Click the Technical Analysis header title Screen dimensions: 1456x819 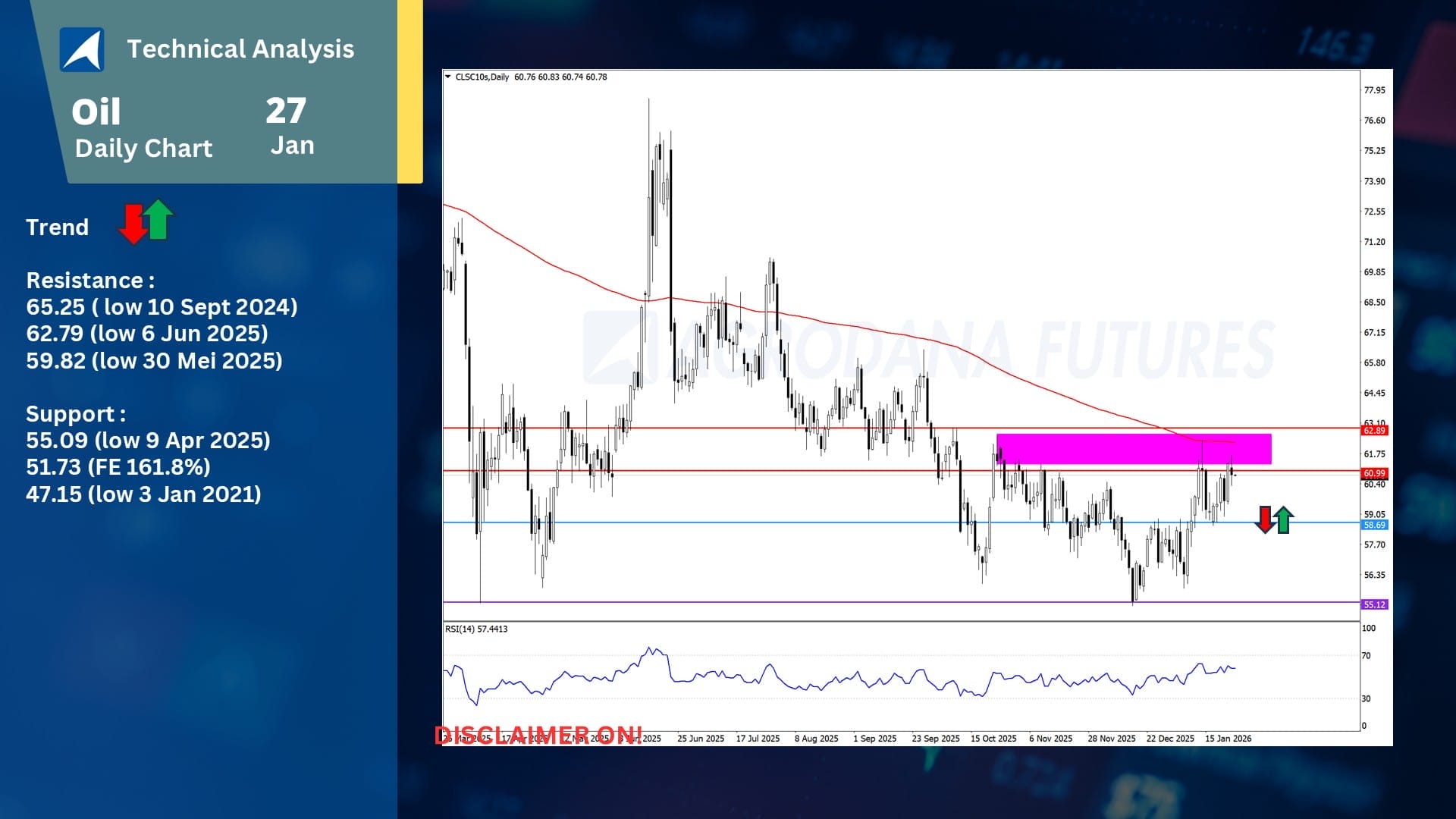[240, 49]
